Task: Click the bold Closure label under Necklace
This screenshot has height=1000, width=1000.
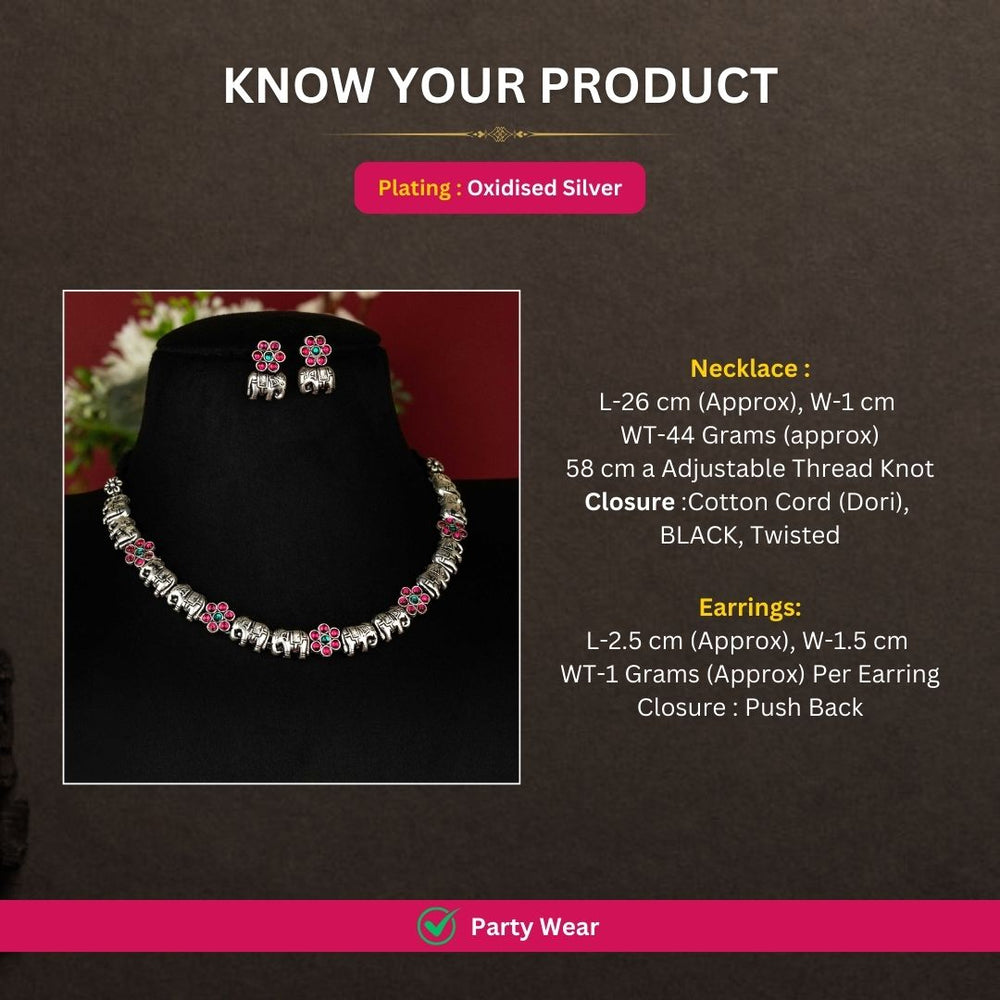Action: (629, 501)
